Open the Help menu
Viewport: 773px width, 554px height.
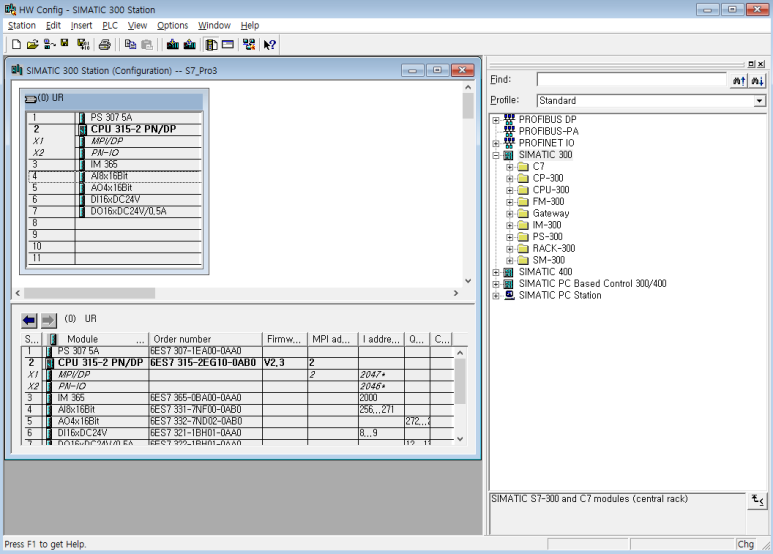(250, 26)
